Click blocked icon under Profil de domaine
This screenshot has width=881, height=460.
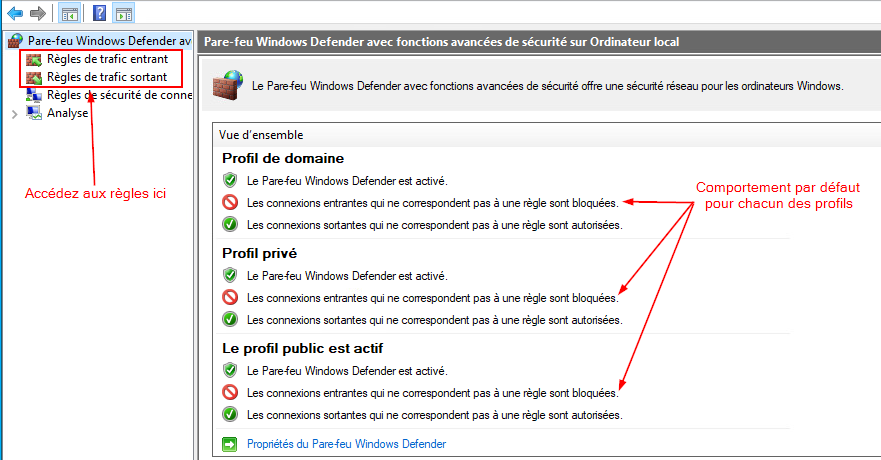230,202
